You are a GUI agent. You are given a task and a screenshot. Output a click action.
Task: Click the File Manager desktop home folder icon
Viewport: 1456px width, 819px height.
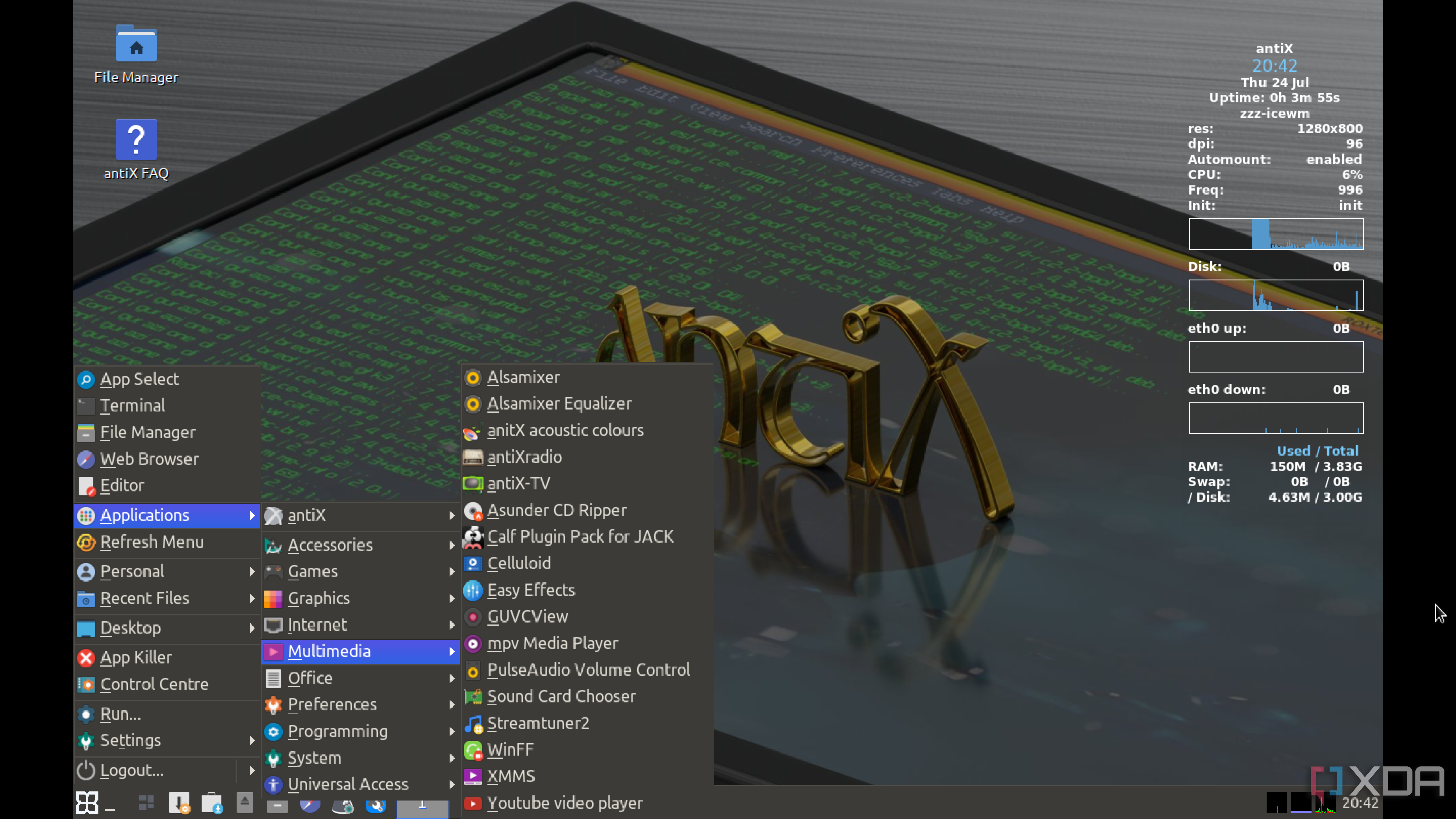pyautogui.click(x=136, y=44)
